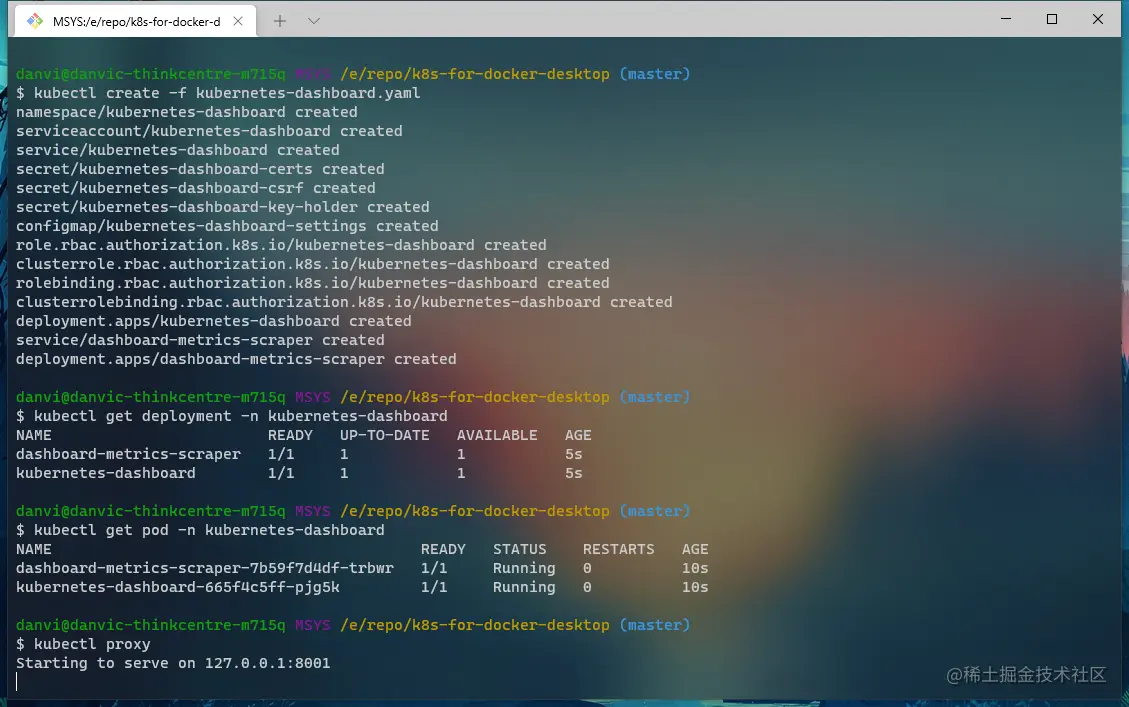The width and height of the screenshot is (1129, 707).
Task: Click 'dashboard-metrics-scraper' in deployment table
Action: click(128, 454)
